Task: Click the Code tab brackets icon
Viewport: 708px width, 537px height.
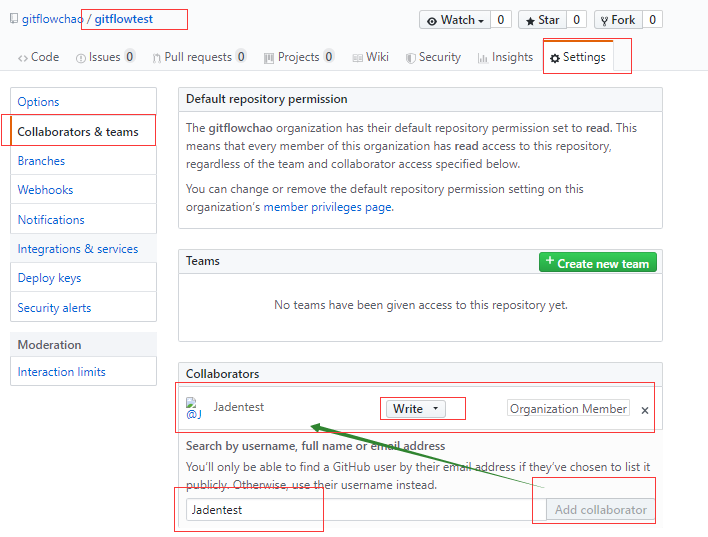Action: [23, 58]
